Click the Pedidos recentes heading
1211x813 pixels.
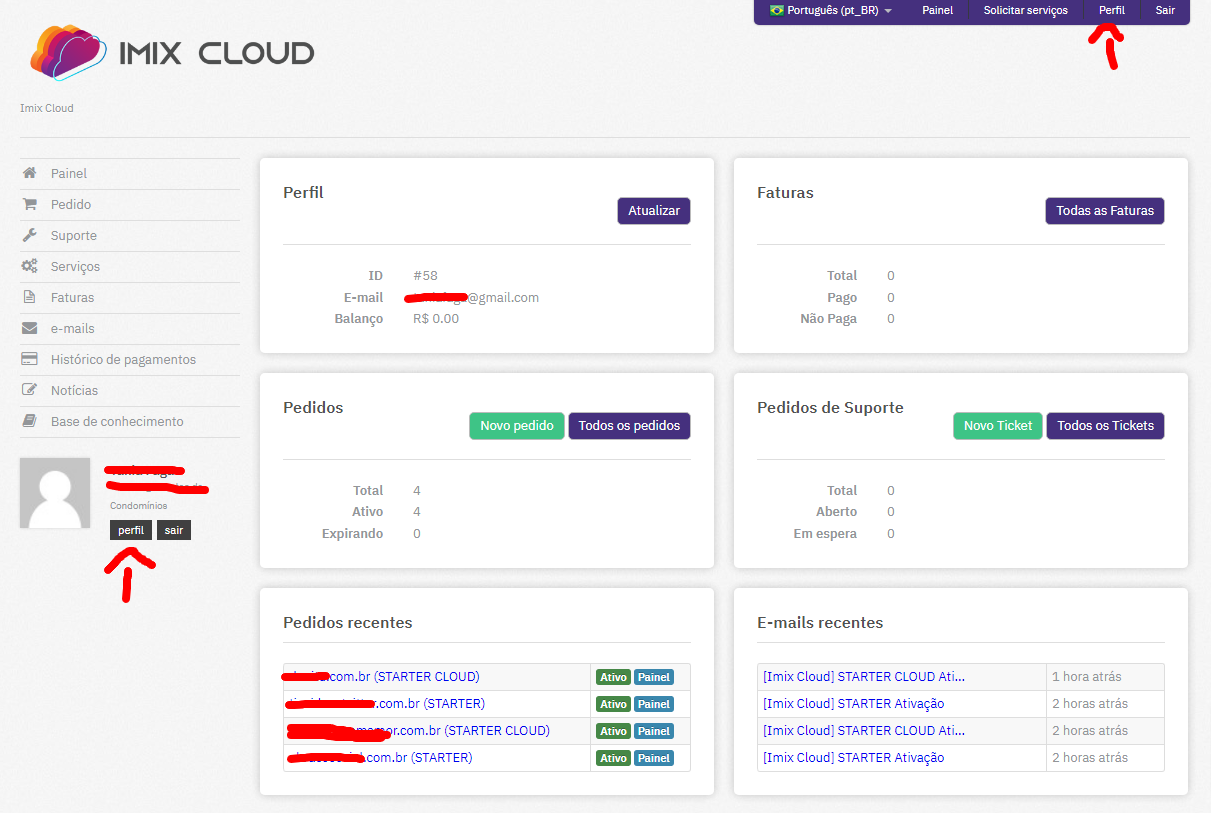[x=348, y=623]
